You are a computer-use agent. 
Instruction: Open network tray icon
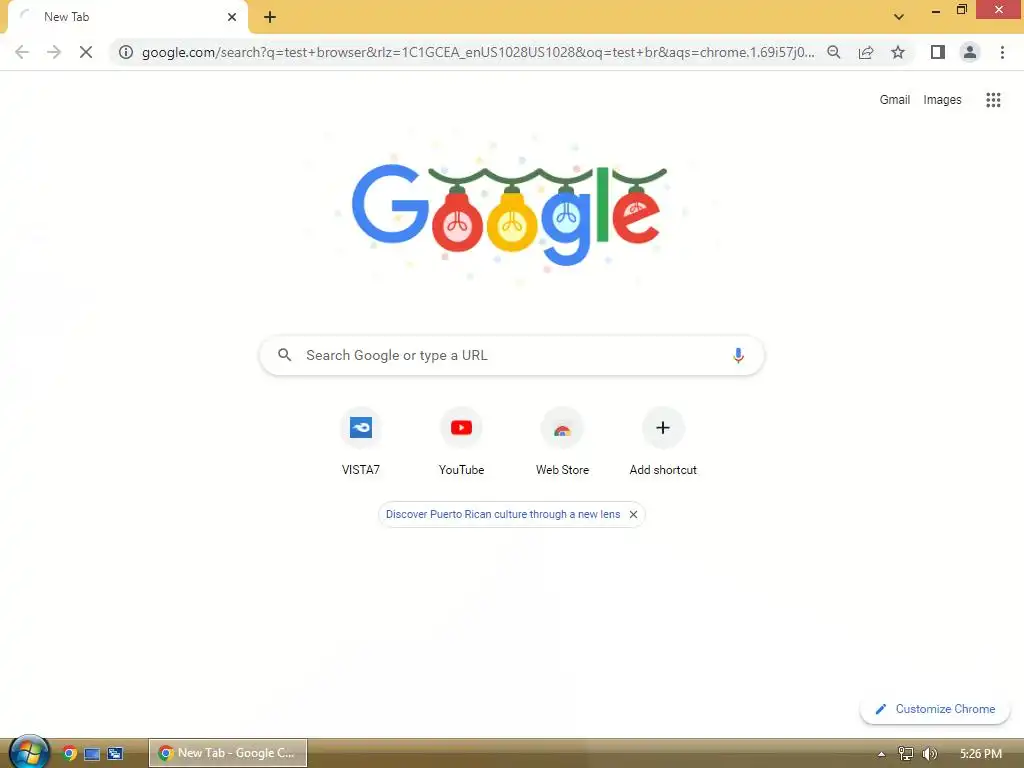coord(905,754)
